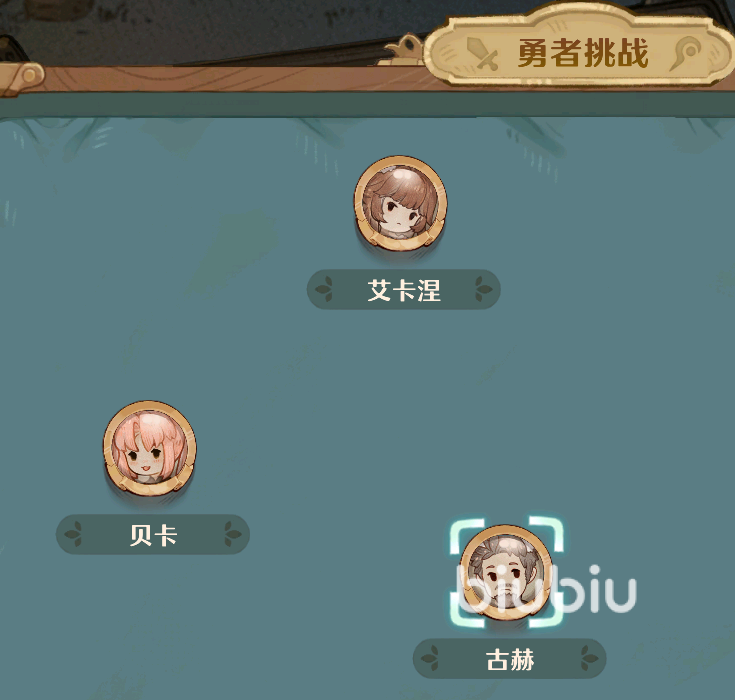
Task: Click the sword icon on the banner
Action: 482,54
